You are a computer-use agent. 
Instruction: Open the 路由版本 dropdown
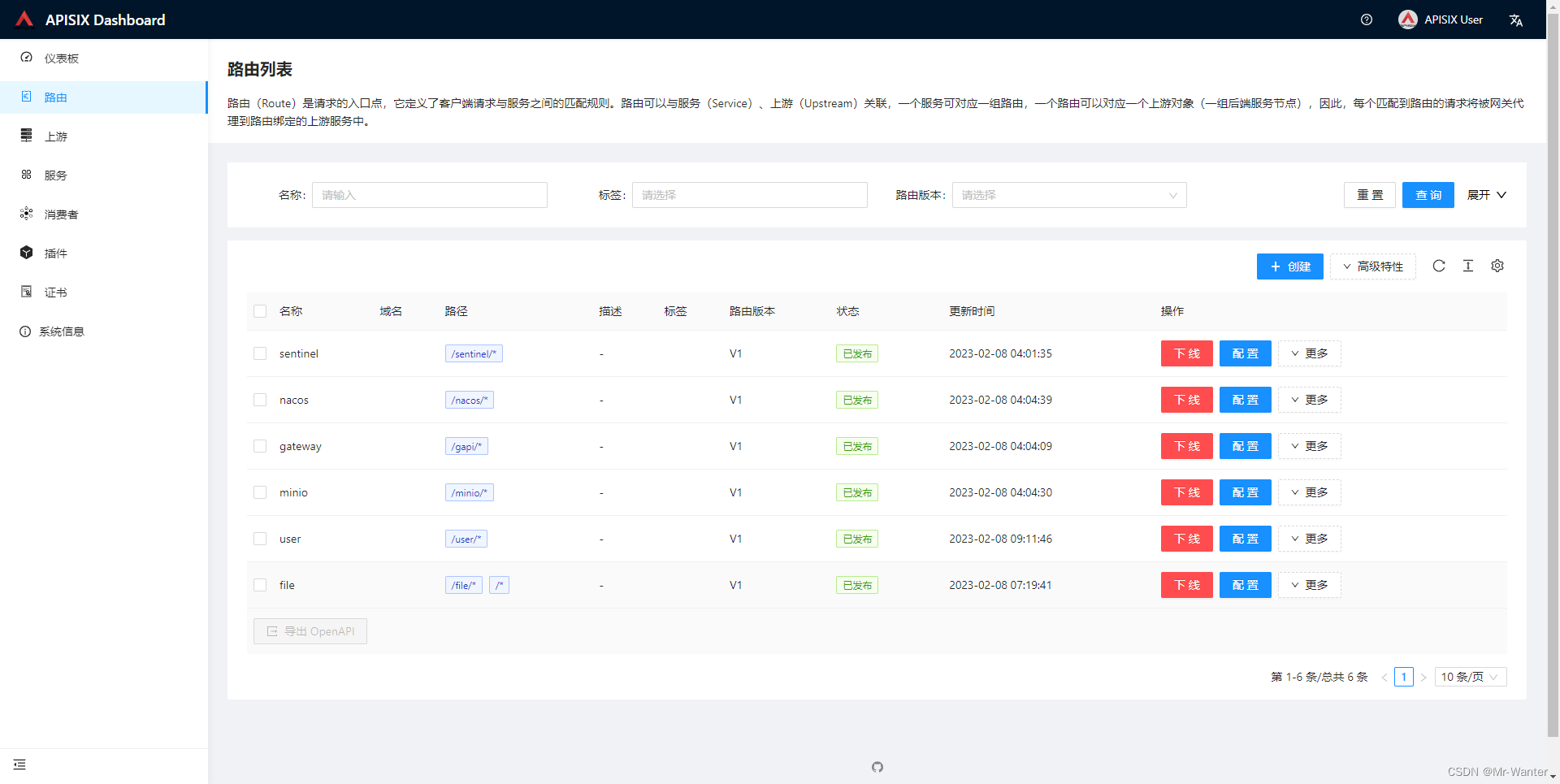click(x=1069, y=195)
